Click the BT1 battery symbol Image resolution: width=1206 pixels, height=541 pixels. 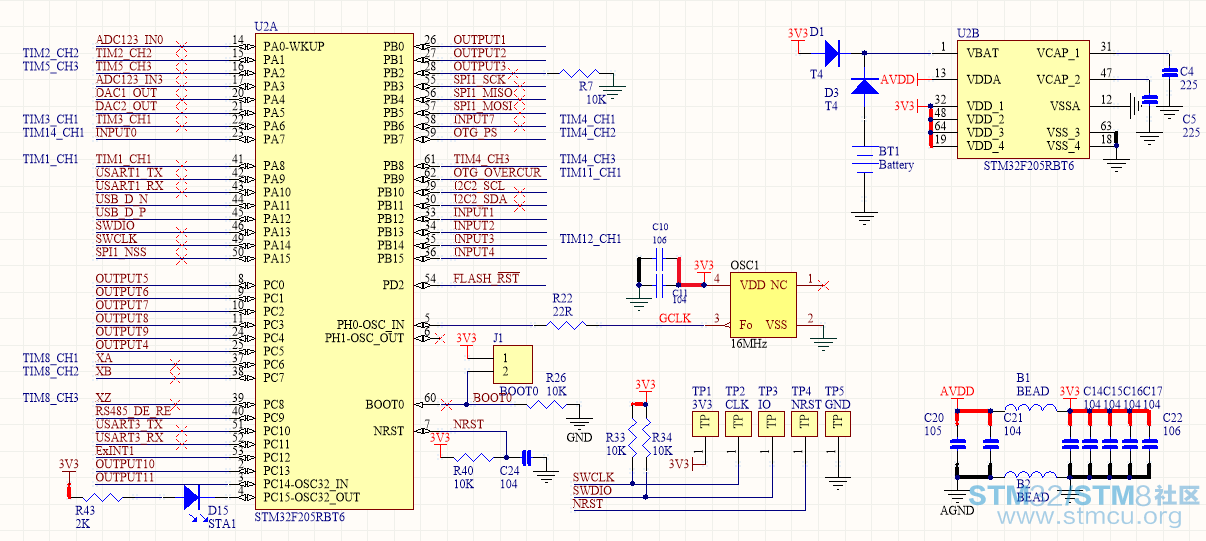pyautogui.click(x=863, y=160)
